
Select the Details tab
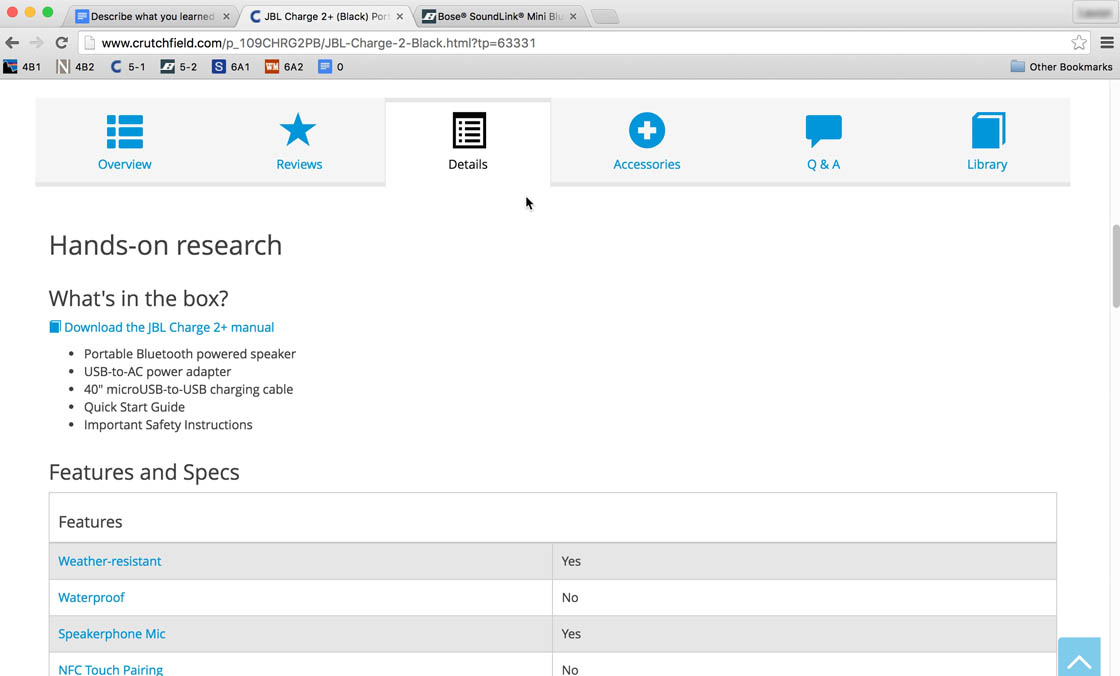tap(468, 142)
